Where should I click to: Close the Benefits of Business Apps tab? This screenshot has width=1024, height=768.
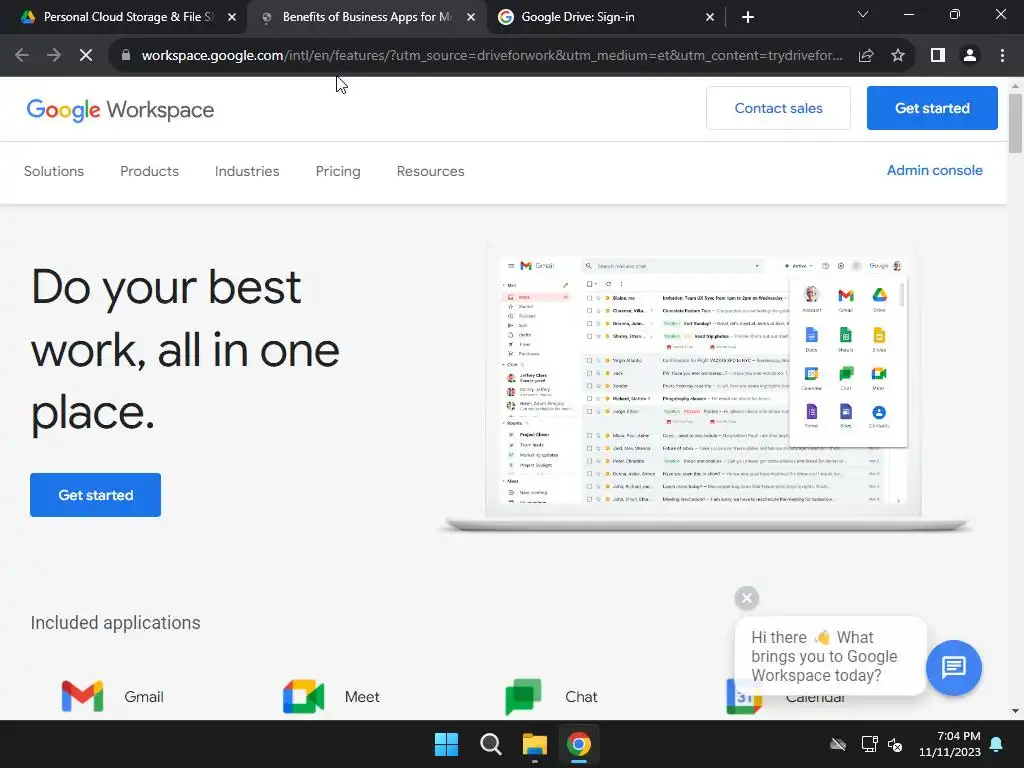(x=471, y=18)
